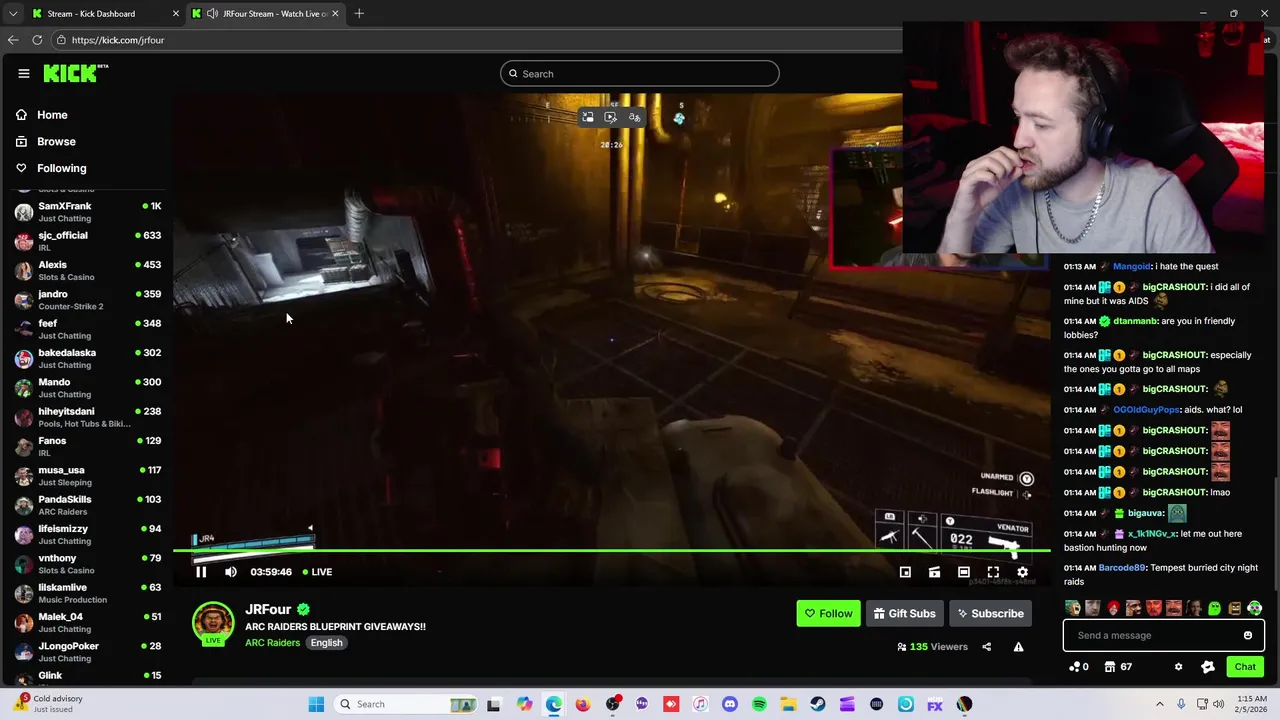Viewport: 1280px width, 720px height.
Task: Click the 135 Viewers count
Action: 933,647
